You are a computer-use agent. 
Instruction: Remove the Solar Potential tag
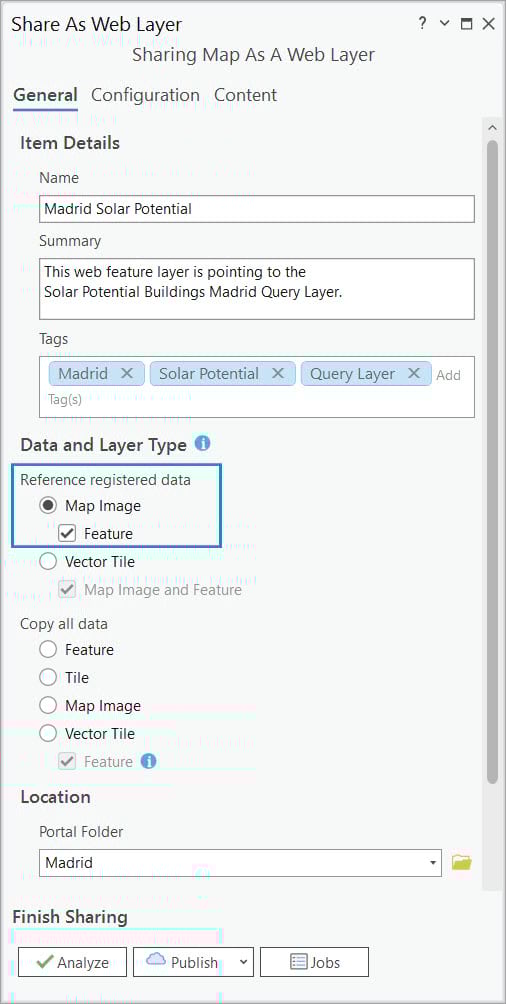(x=277, y=373)
